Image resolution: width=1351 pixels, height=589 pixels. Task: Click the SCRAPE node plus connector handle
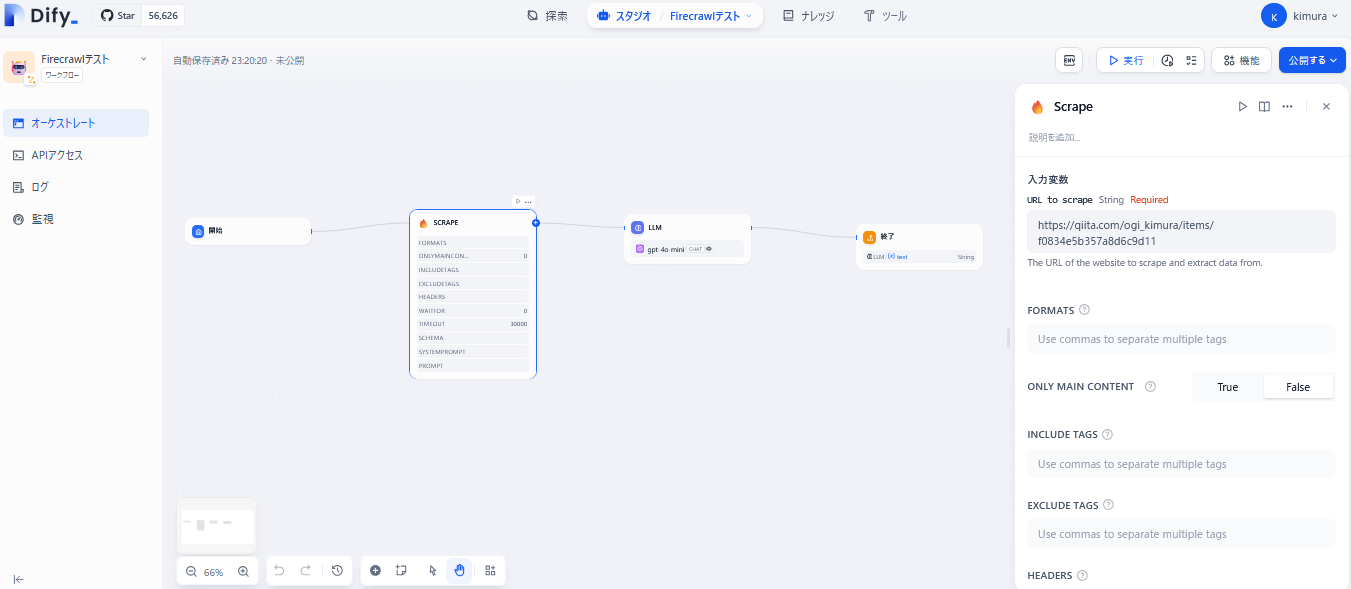tap(536, 223)
